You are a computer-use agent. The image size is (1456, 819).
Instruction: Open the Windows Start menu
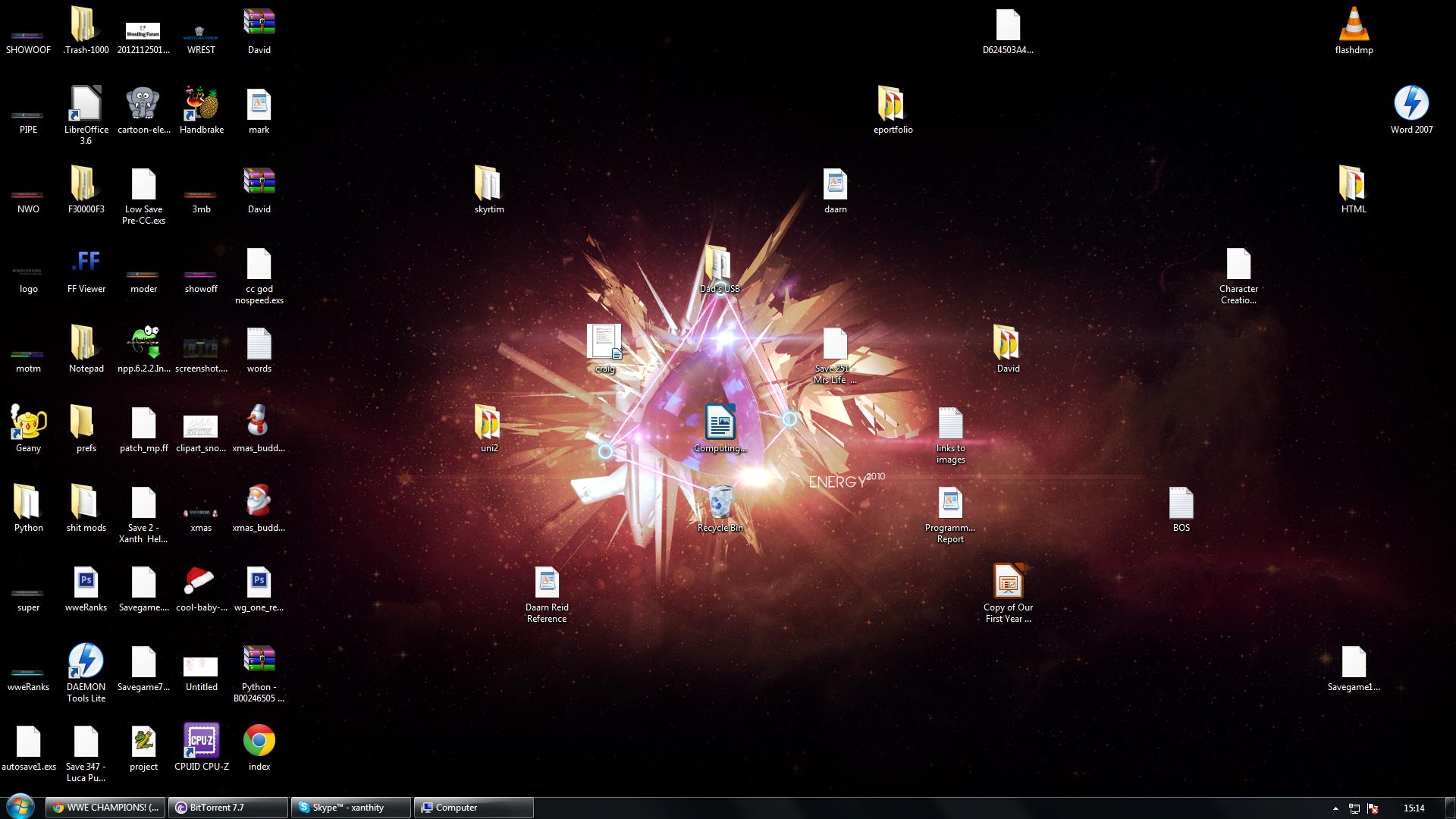click(20, 807)
